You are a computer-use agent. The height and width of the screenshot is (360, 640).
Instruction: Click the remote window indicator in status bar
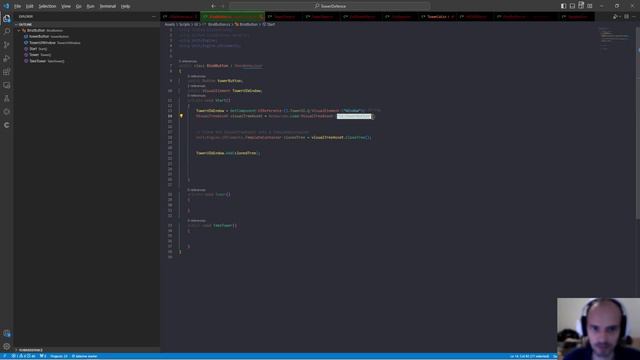(x=4, y=356)
